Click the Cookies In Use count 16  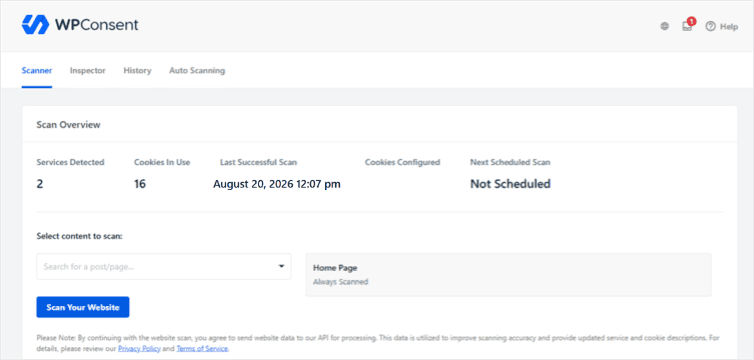(140, 184)
